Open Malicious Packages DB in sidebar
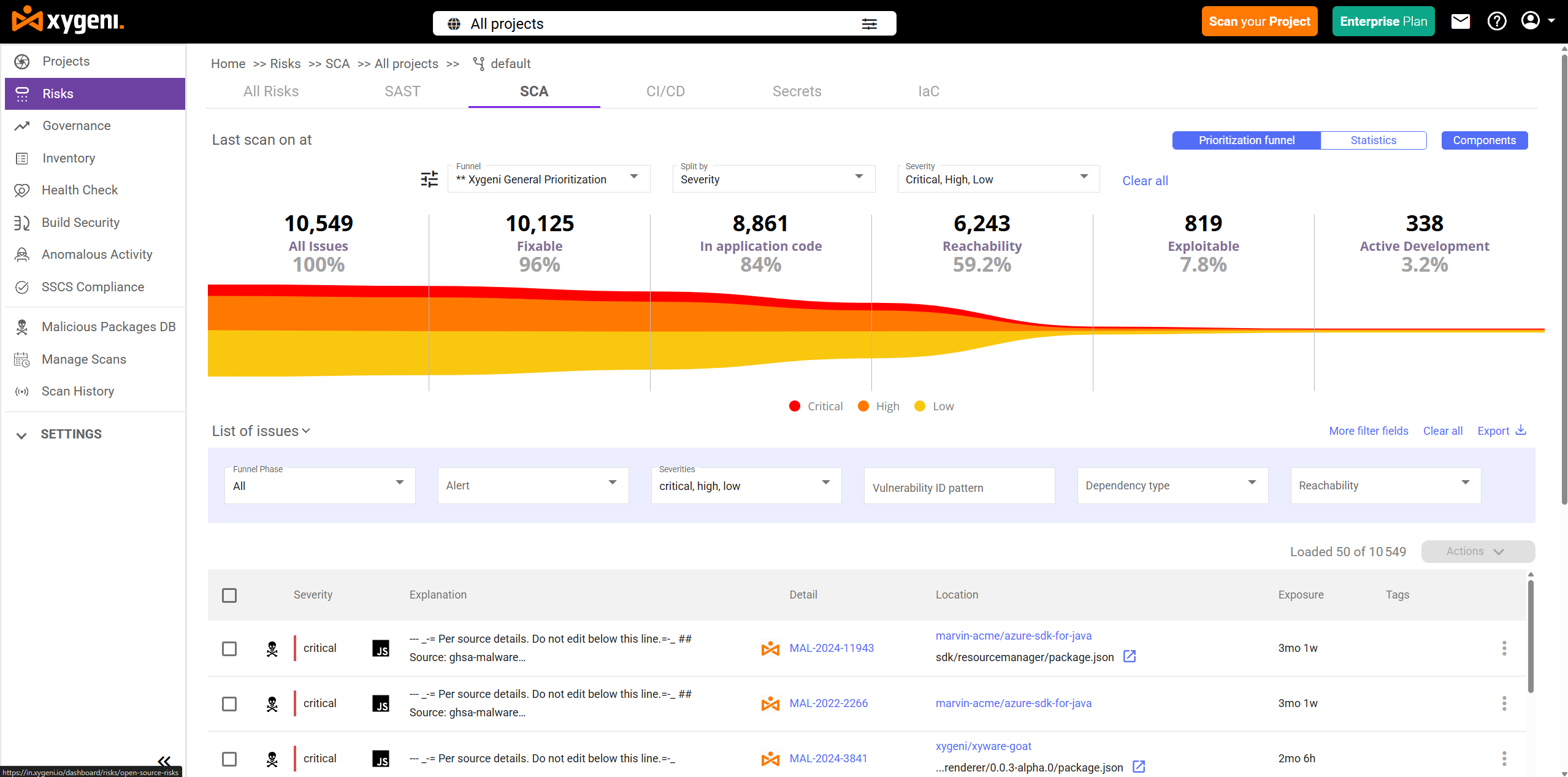Screen dimensions: 1568x777 (x=109, y=327)
